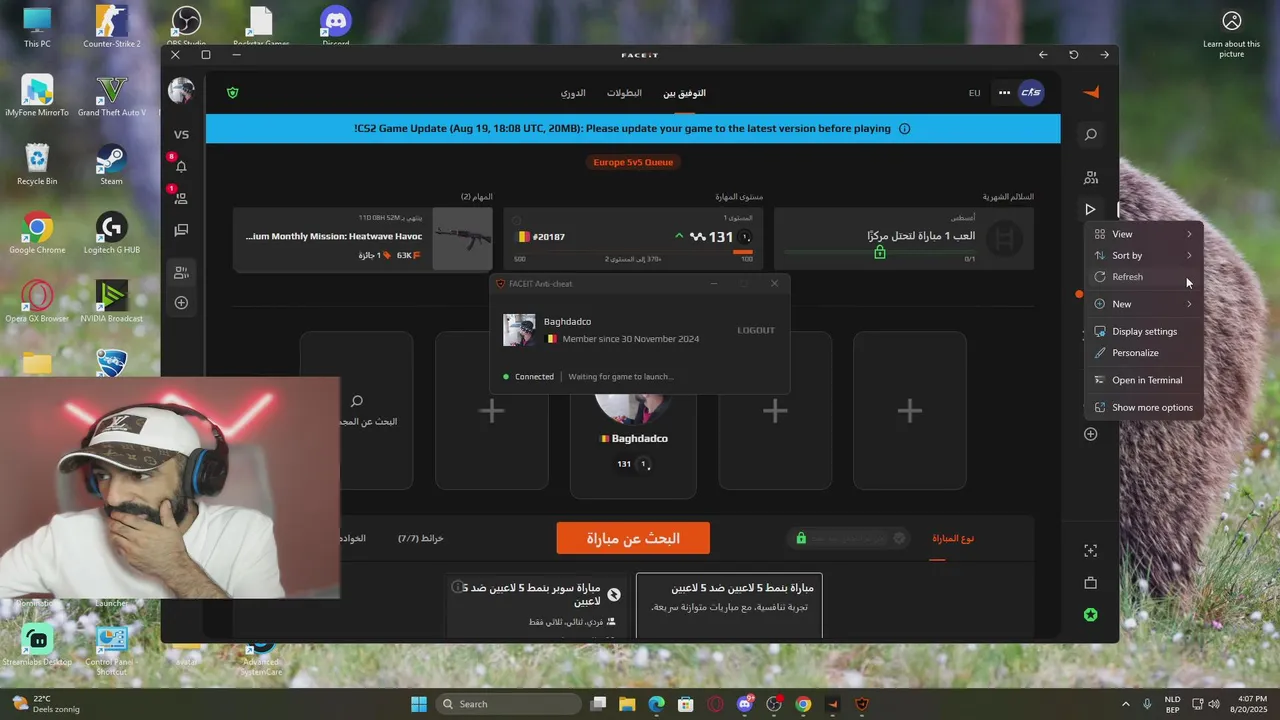Open the نوع المباراة match type tab
Viewport: 1280px width, 720px height.
pos(952,538)
